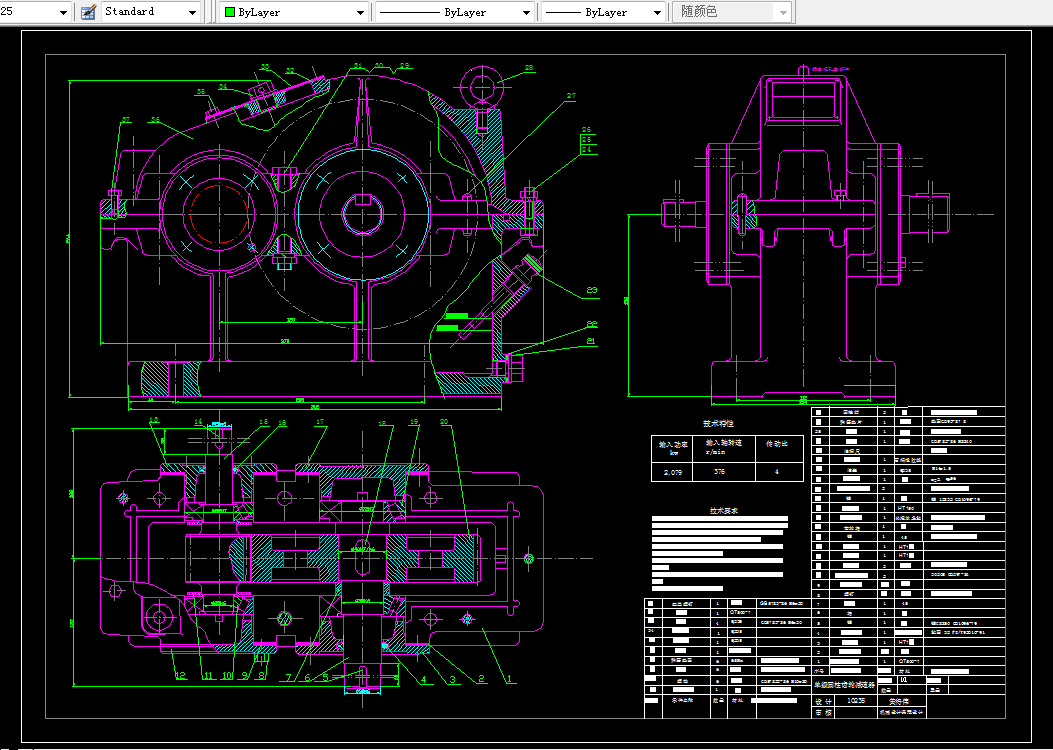Select the 2.079 power value cell
The height and width of the screenshot is (750, 1053).
tap(675, 470)
